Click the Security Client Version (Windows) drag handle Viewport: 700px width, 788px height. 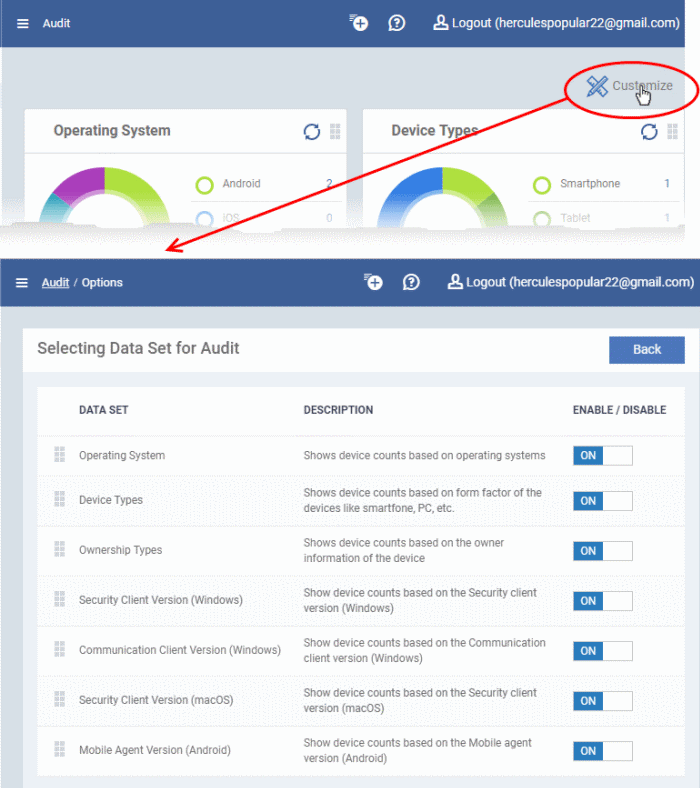[x=60, y=599]
